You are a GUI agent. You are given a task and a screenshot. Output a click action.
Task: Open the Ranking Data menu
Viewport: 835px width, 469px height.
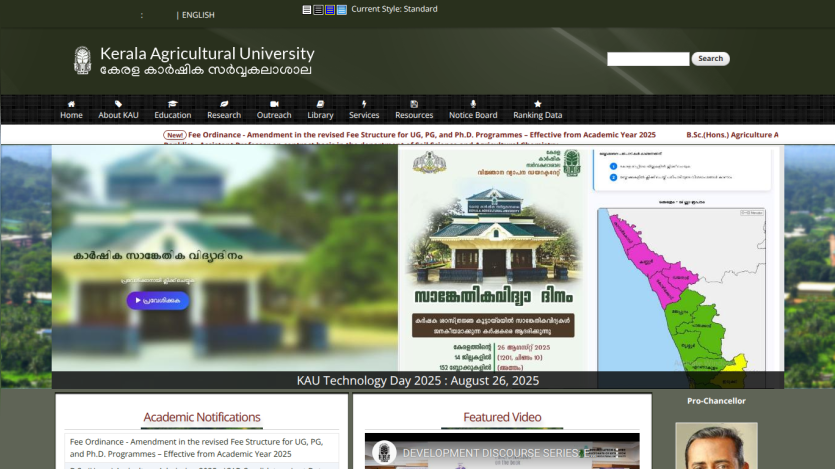(538, 115)
